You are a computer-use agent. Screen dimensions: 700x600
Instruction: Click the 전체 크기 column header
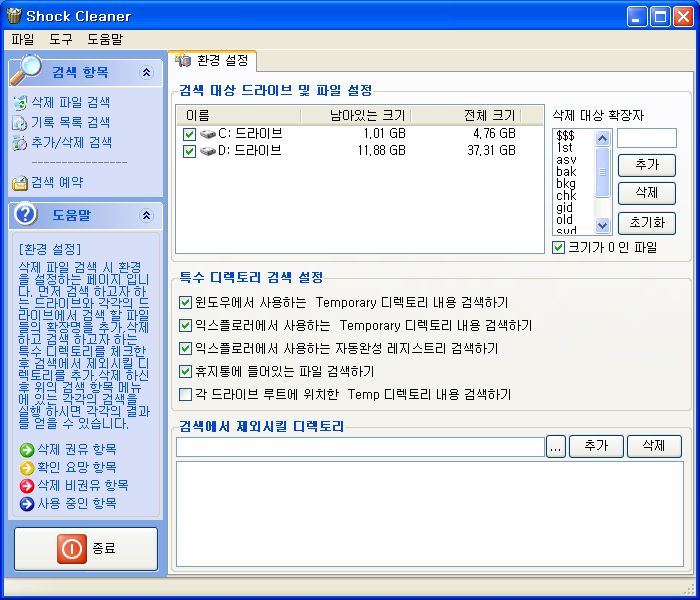pyautogui.click(x=466, y=116)
